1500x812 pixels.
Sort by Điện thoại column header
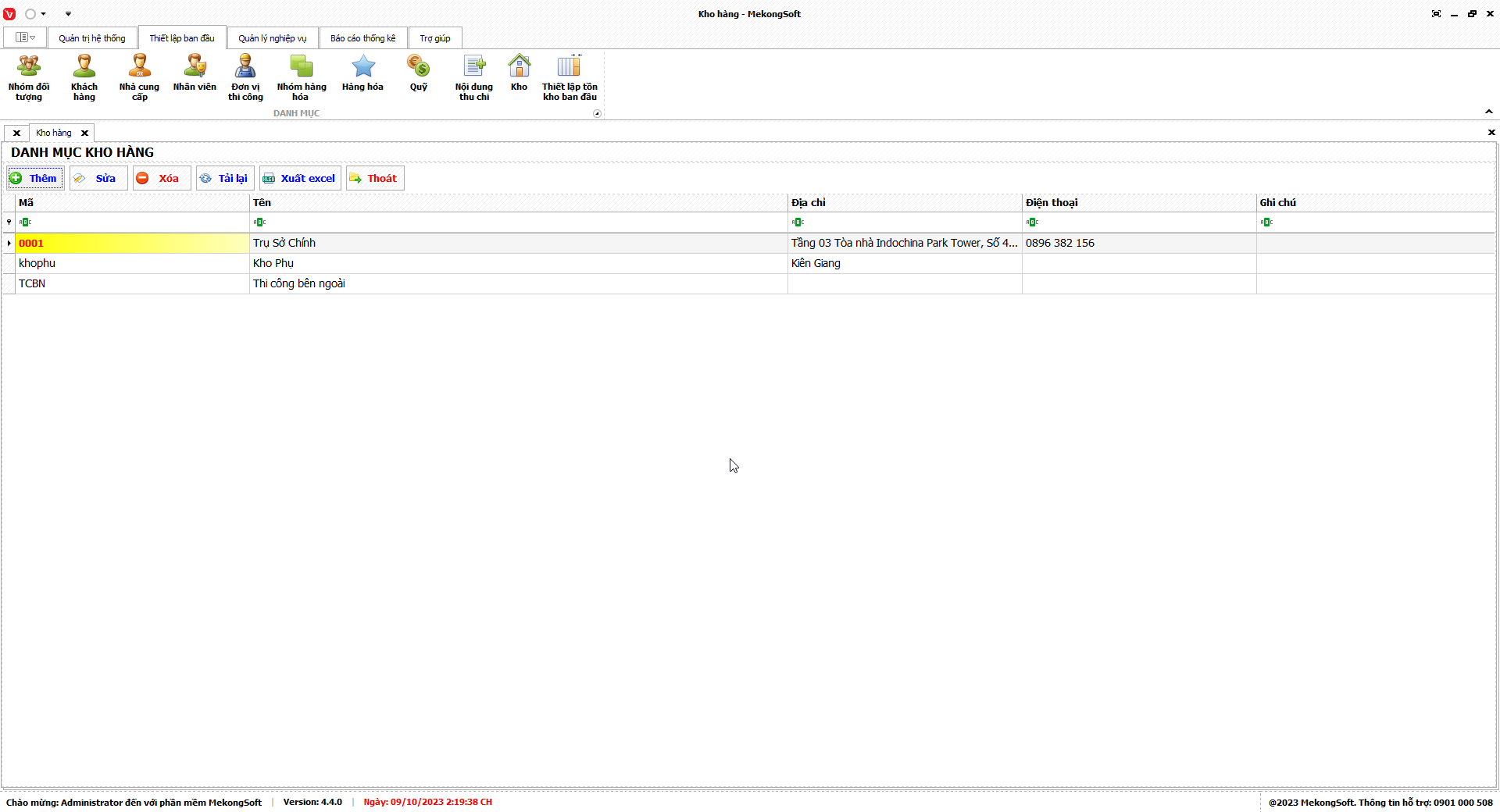click(x=1139, y=202)
